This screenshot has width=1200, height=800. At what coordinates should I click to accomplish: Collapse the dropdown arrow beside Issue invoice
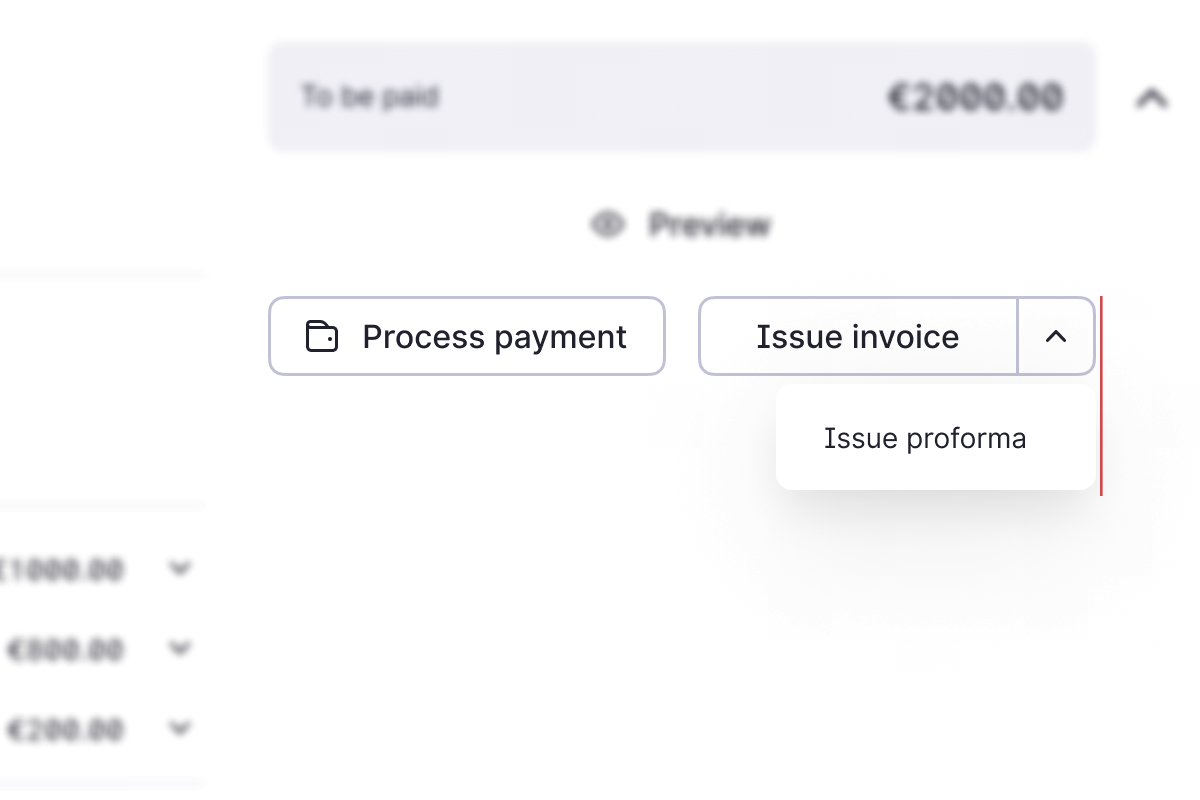pos(1056,336)
